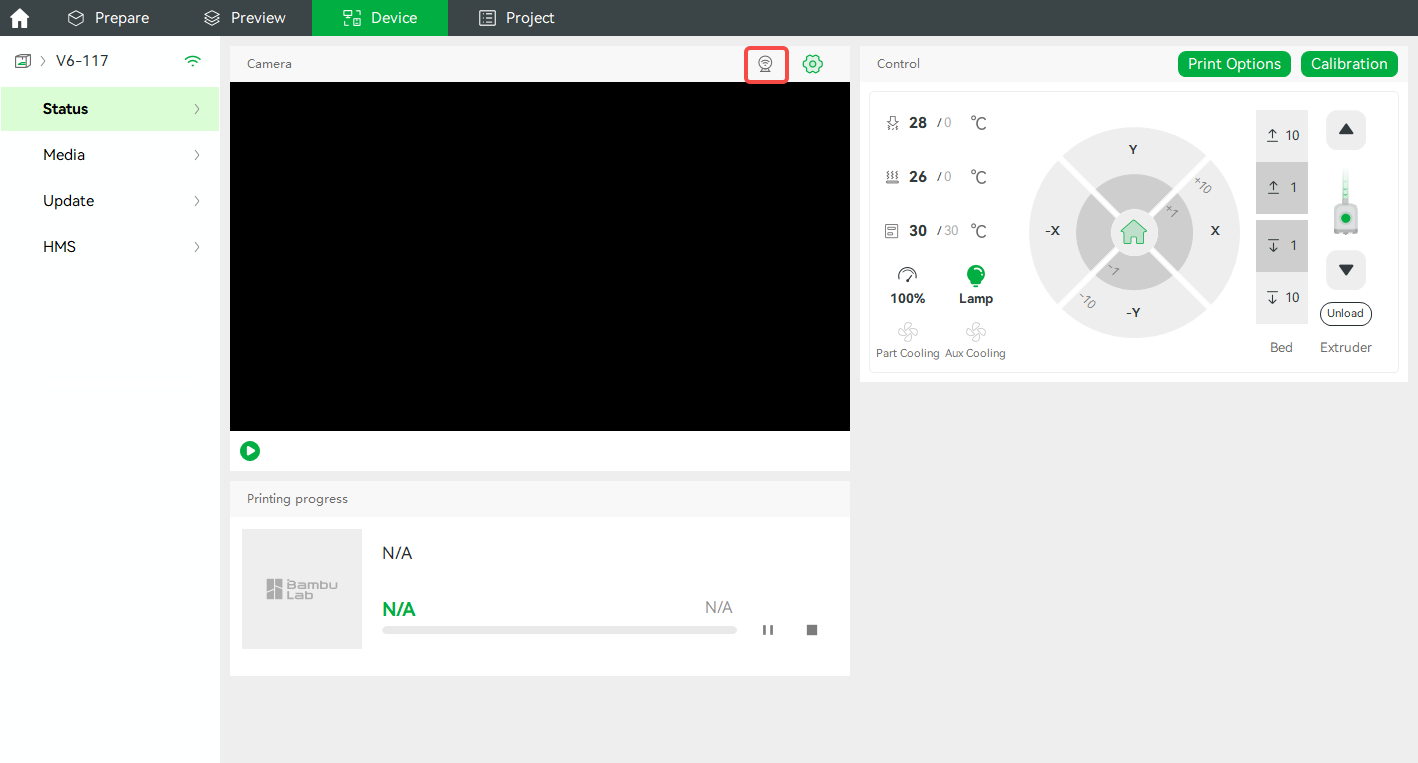
Task: Raise the bed by 10
Action: click(1282, 136)
